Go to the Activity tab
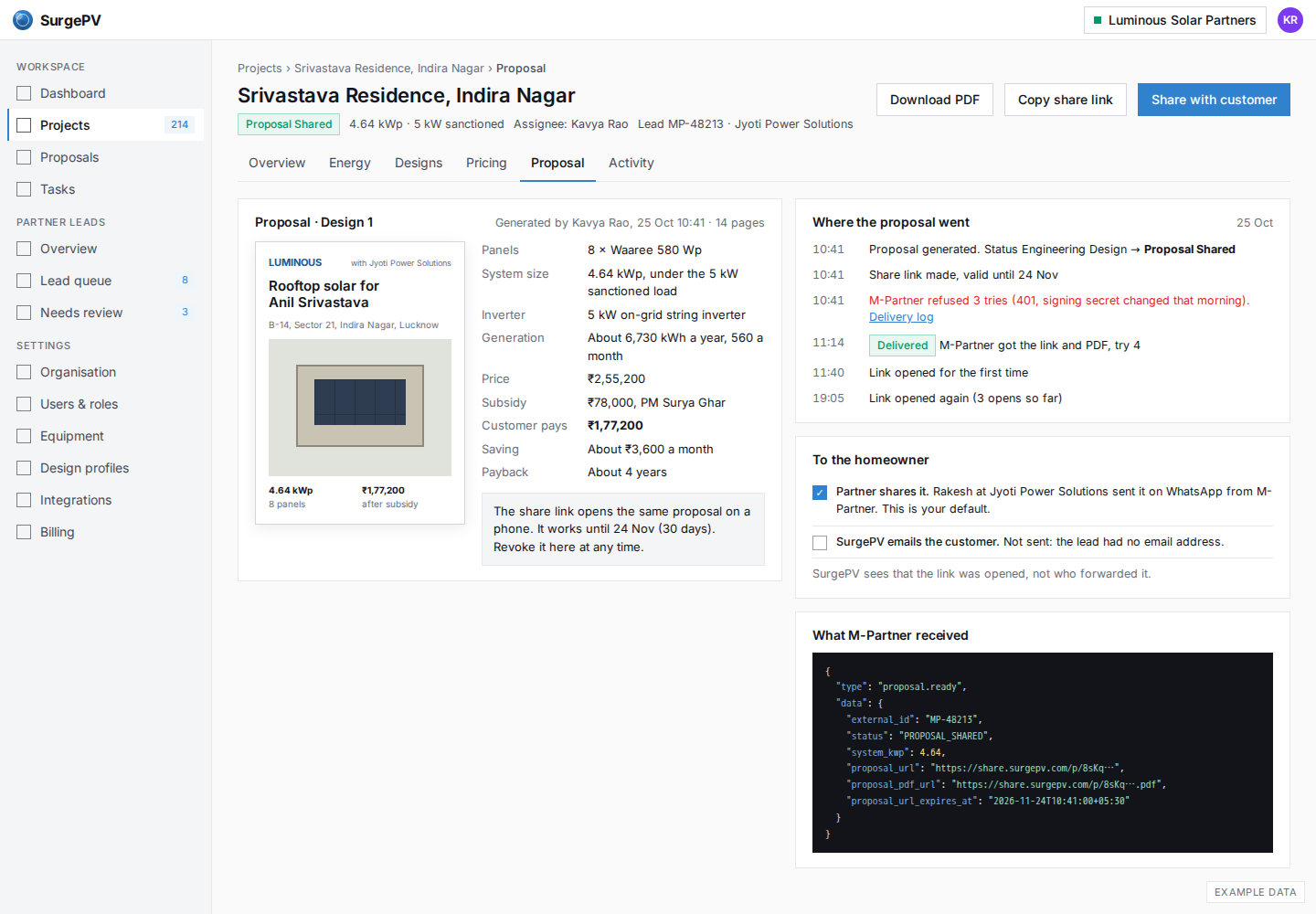 pos(631,163)
